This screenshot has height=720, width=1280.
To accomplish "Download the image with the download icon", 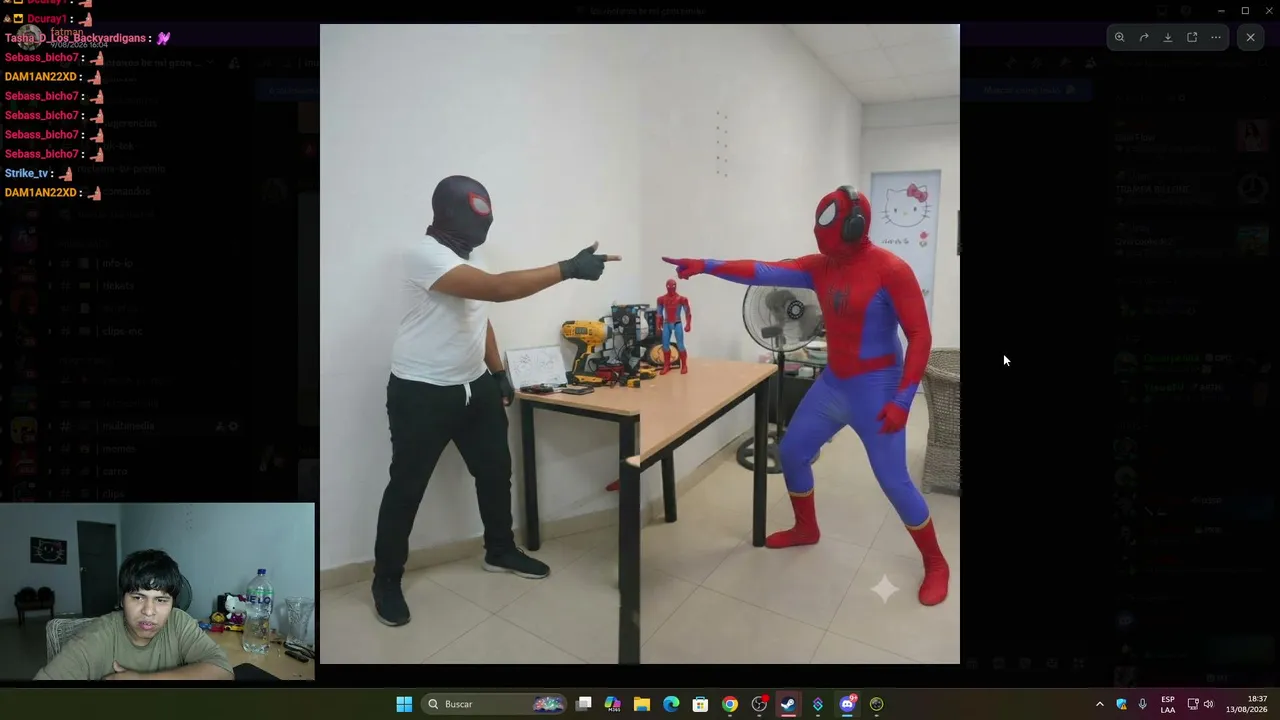I will coord(1168,38).
